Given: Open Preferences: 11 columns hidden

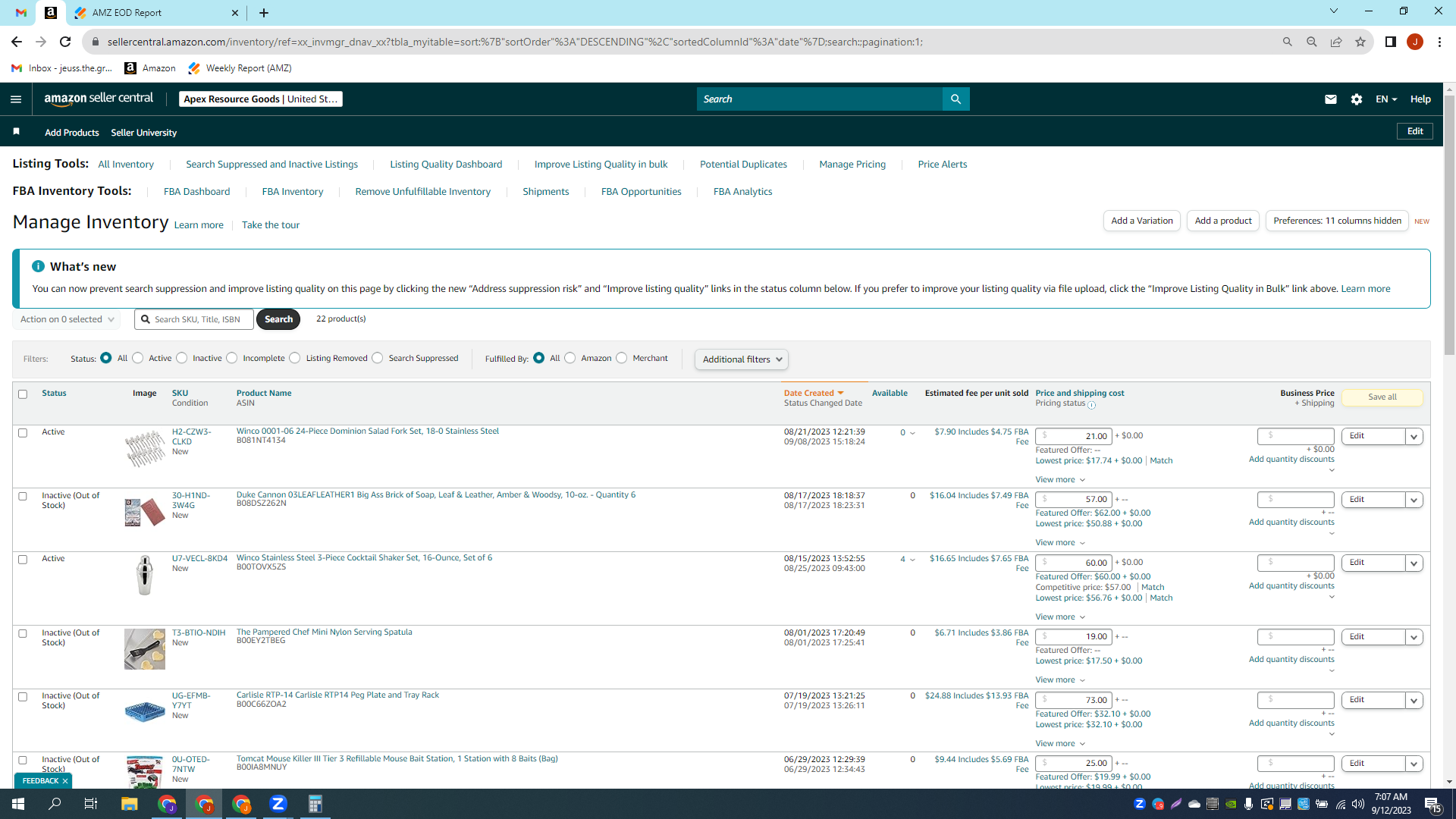Looking at the screenshot, I should 1337,221.
